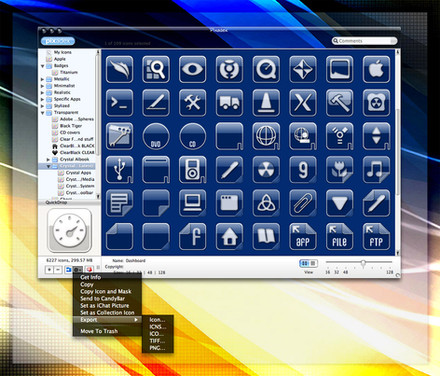Select the house home icon
The width and height of the screenshot is (440, 376).
coord(229,237)
